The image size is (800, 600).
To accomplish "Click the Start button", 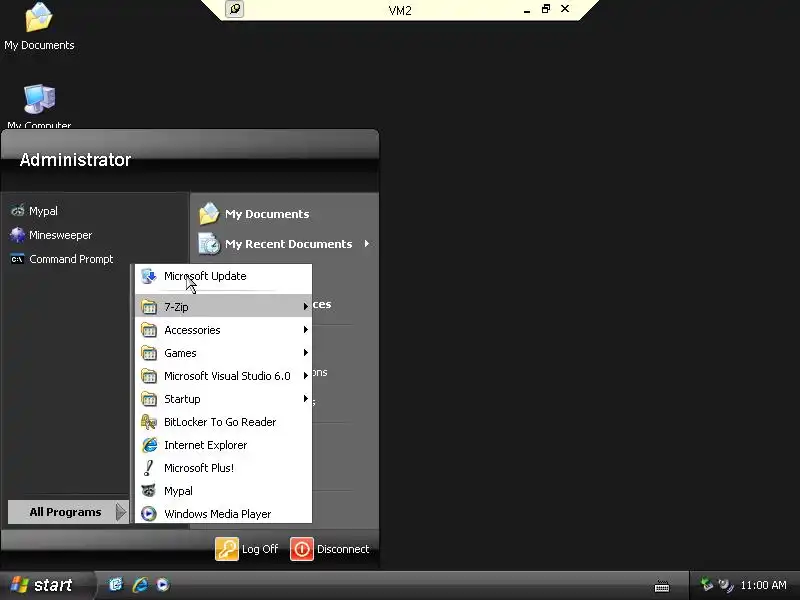I will click(x=46, y=585).
